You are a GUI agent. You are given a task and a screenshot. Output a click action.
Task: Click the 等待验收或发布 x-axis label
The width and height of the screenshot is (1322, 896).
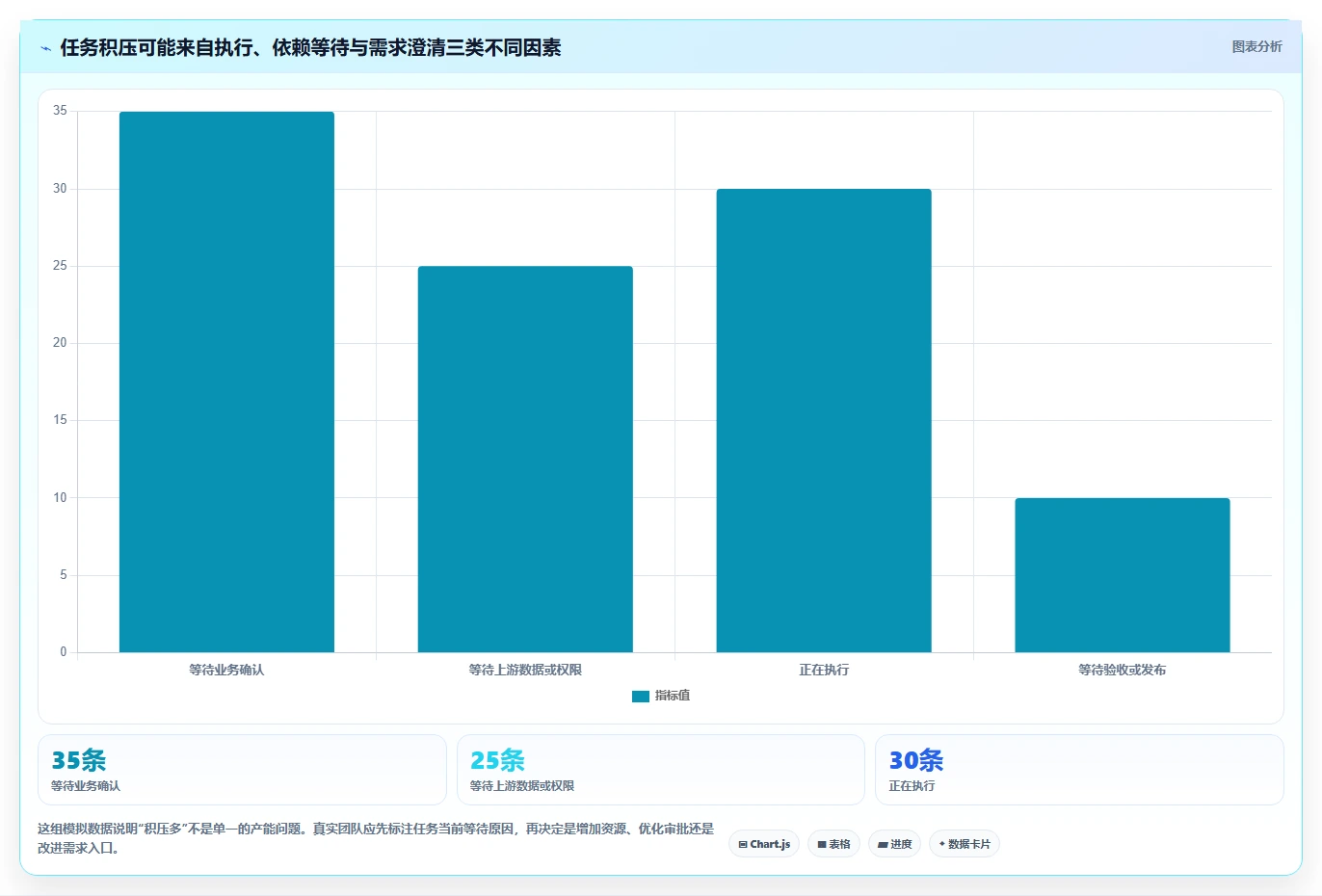point(1123,670)
